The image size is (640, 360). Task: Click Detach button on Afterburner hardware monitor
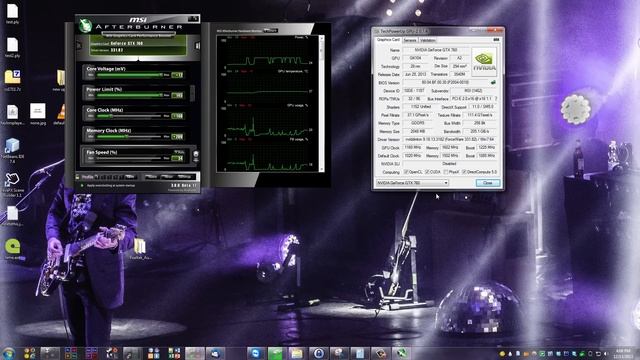(270, 31)
